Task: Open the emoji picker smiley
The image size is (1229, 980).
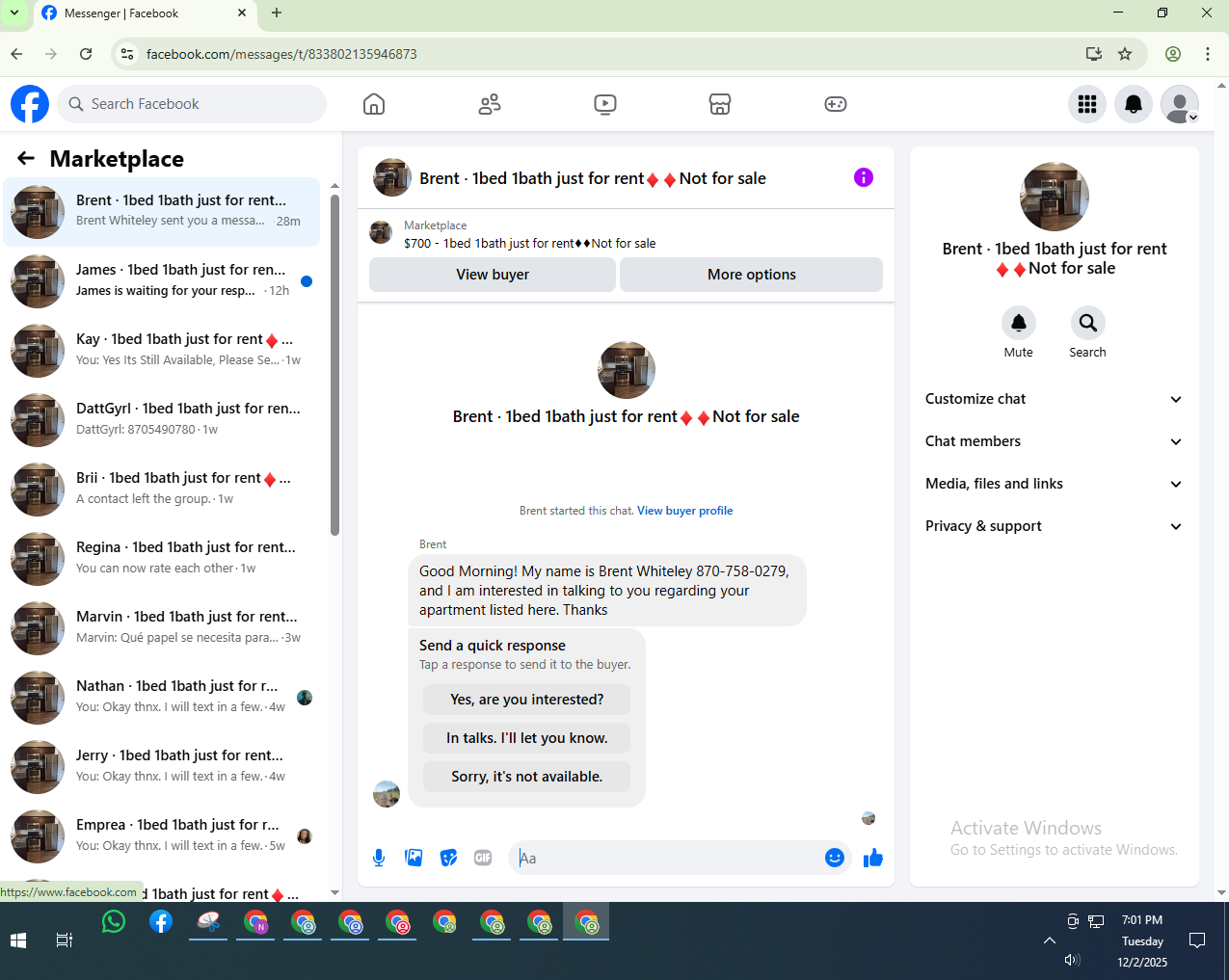Action: click(835, 858)
